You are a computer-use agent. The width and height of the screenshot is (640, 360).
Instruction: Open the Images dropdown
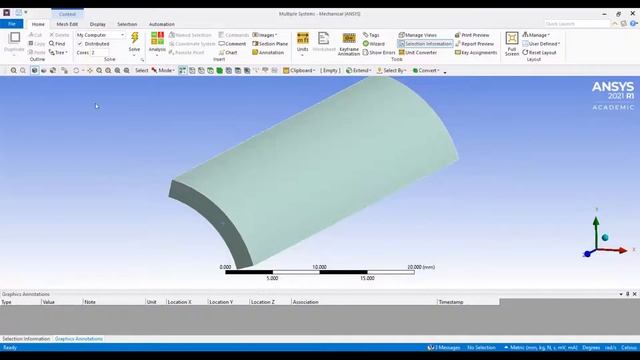pyautogui.click(x=264, y=35)
